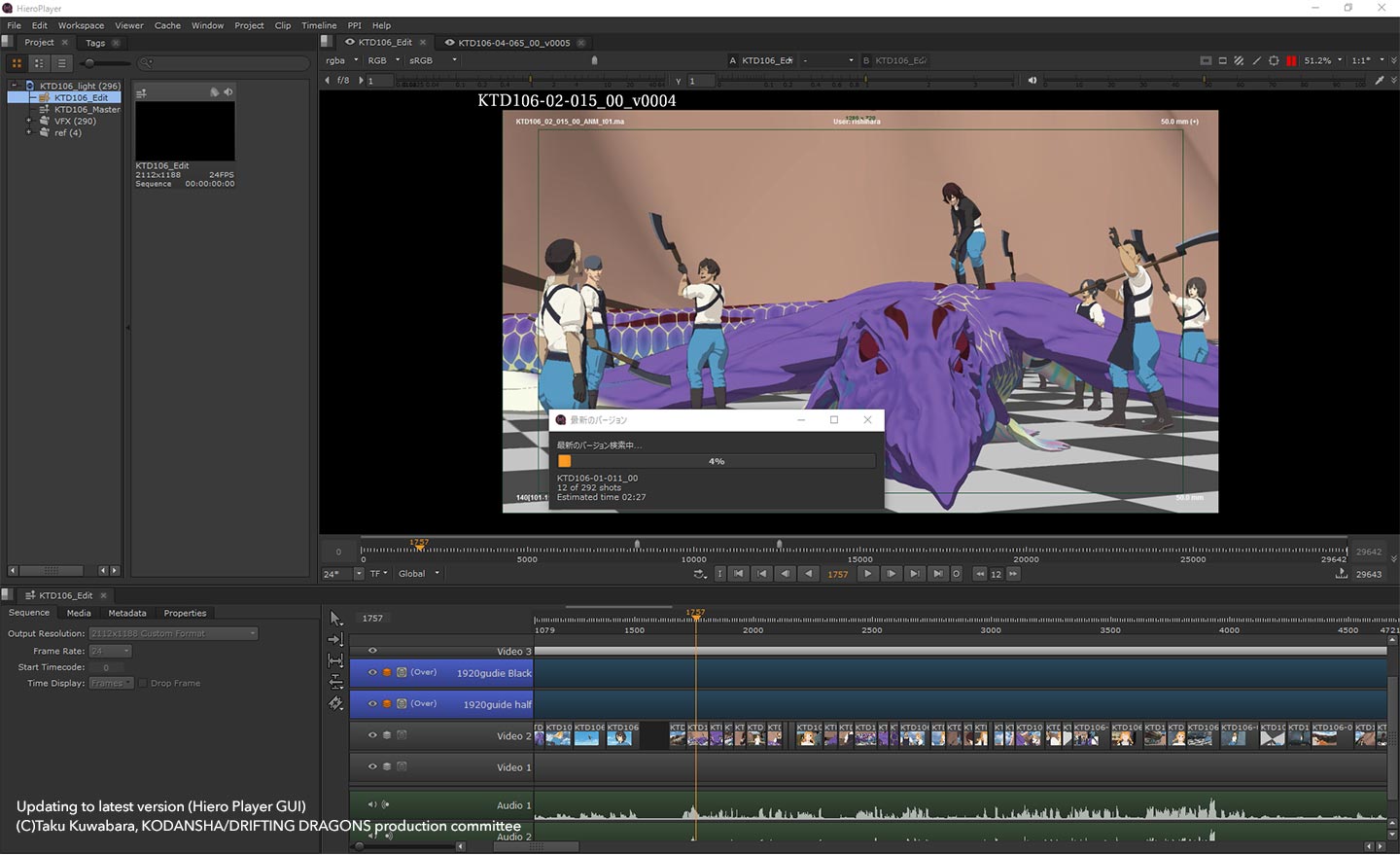1400x855 pixels.
Task: Toggle the loop playback mode button
Action: click(700, 574)
